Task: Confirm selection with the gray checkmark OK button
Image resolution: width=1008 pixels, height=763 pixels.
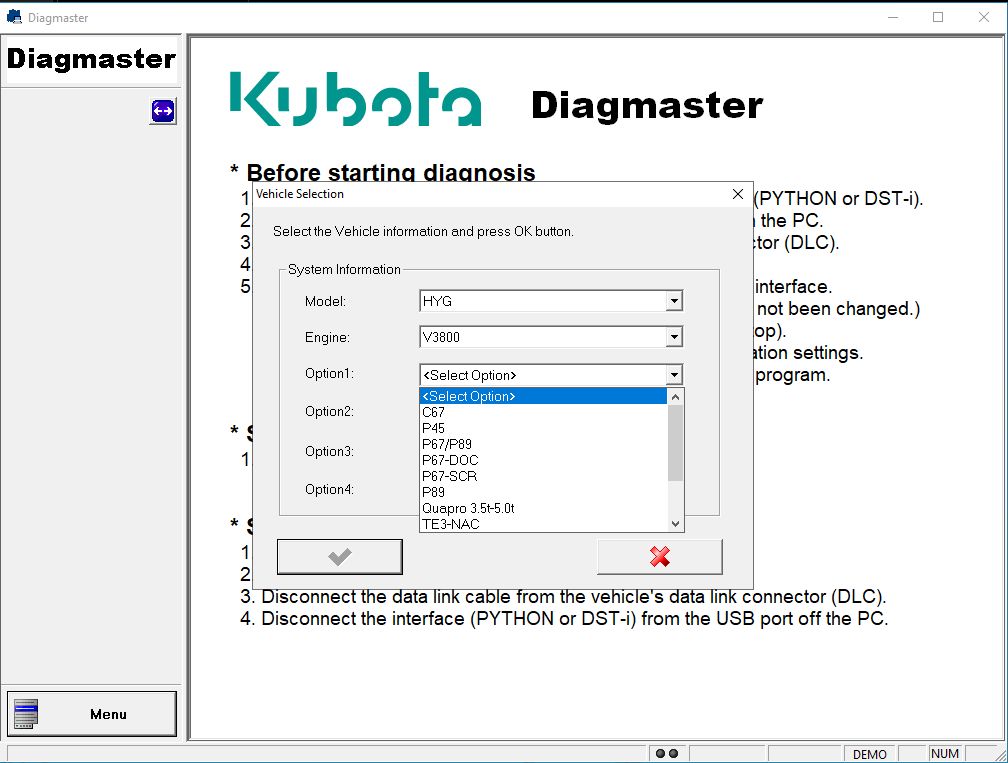Action: [x=339, y=557]
